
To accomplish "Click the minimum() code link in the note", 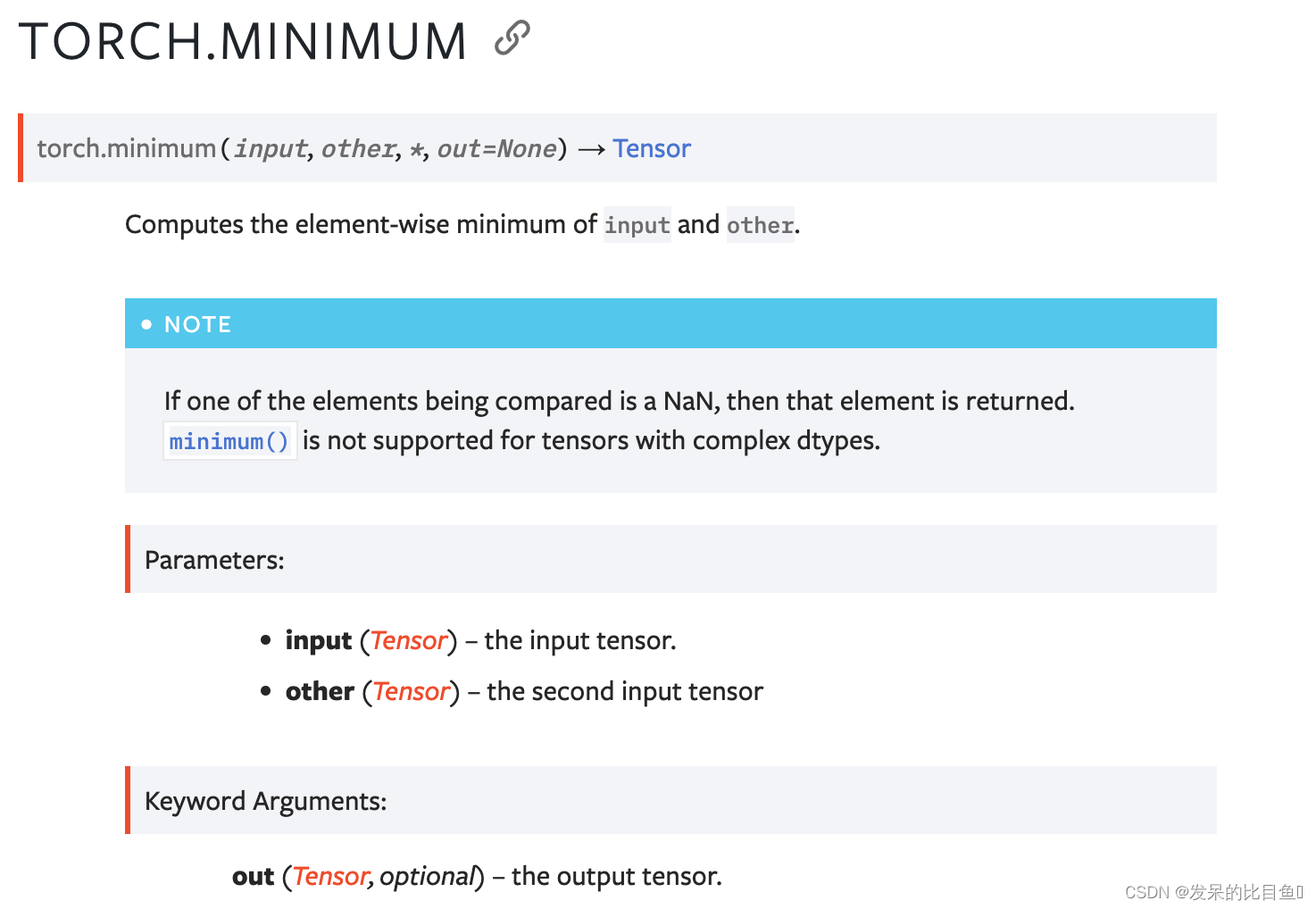I will click(x=229, y=441).
